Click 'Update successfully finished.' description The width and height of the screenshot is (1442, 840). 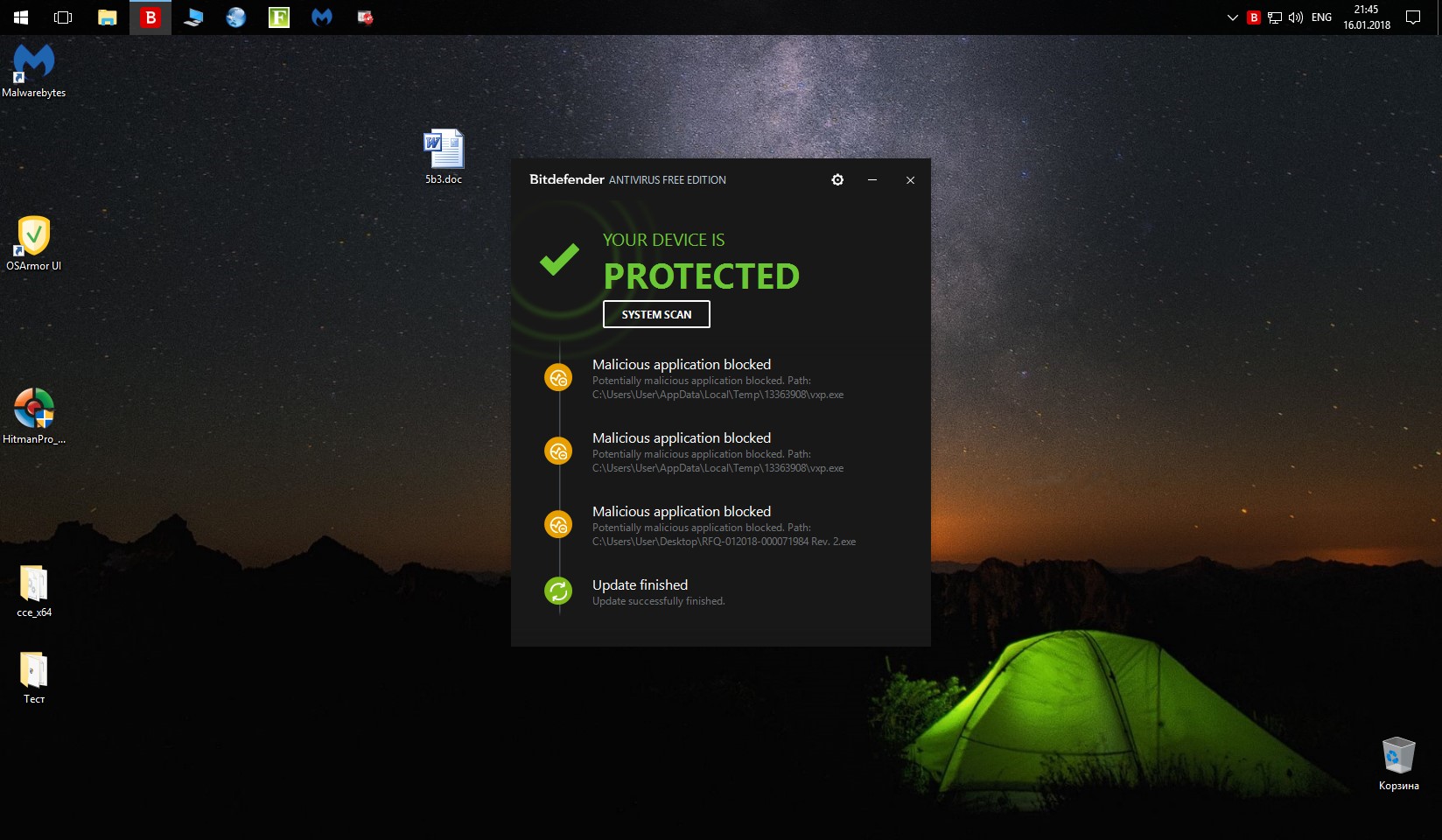click(658, 601)
